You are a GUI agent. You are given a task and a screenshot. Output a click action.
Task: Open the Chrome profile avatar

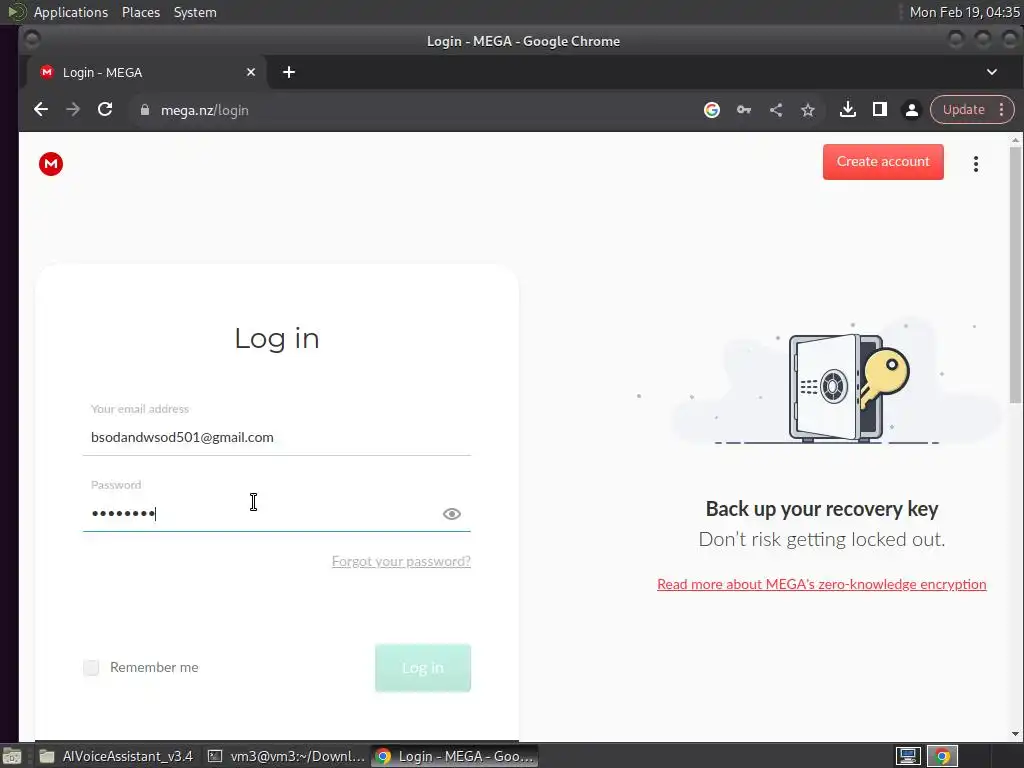pos(912,110)
